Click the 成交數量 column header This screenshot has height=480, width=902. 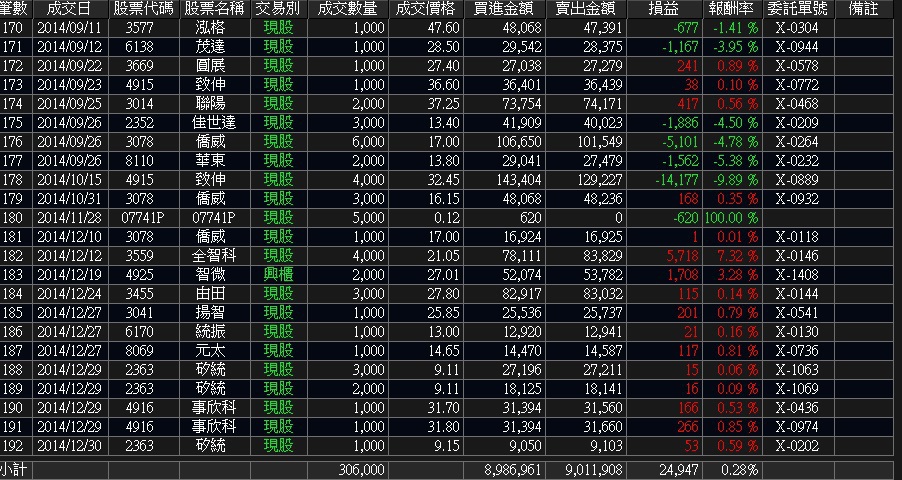point(347,9)
